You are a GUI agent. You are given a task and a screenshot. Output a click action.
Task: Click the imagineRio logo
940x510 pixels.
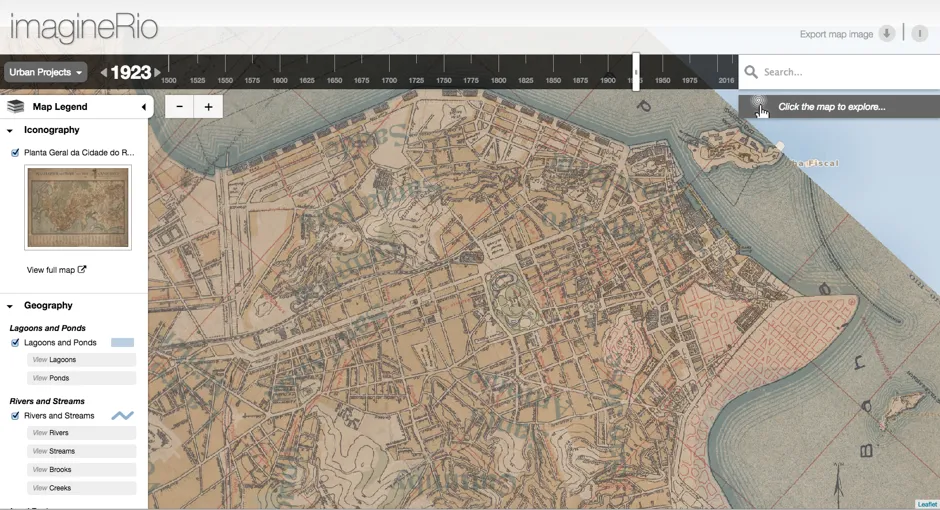(84, 28)
